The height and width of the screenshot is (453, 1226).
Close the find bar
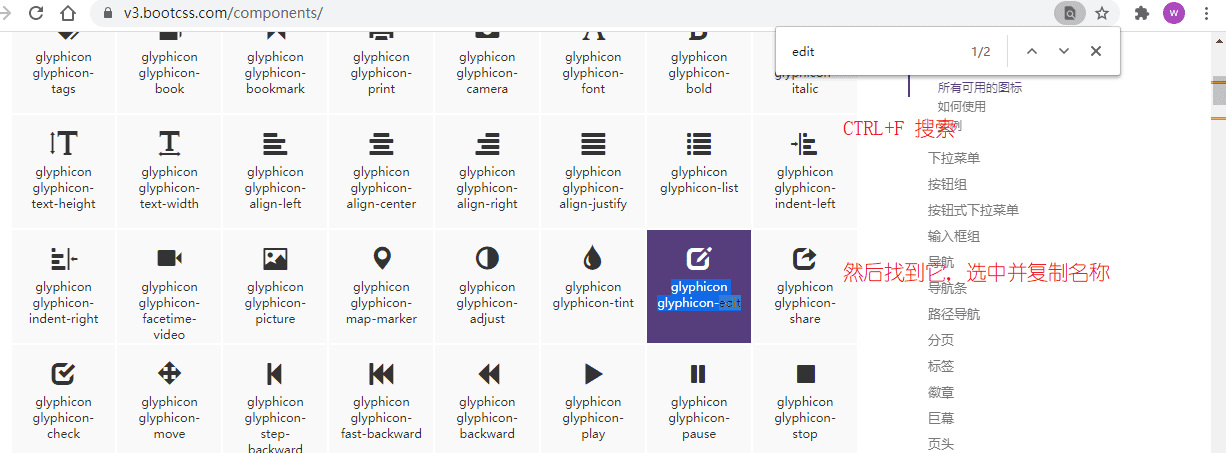click(1096, 51)
